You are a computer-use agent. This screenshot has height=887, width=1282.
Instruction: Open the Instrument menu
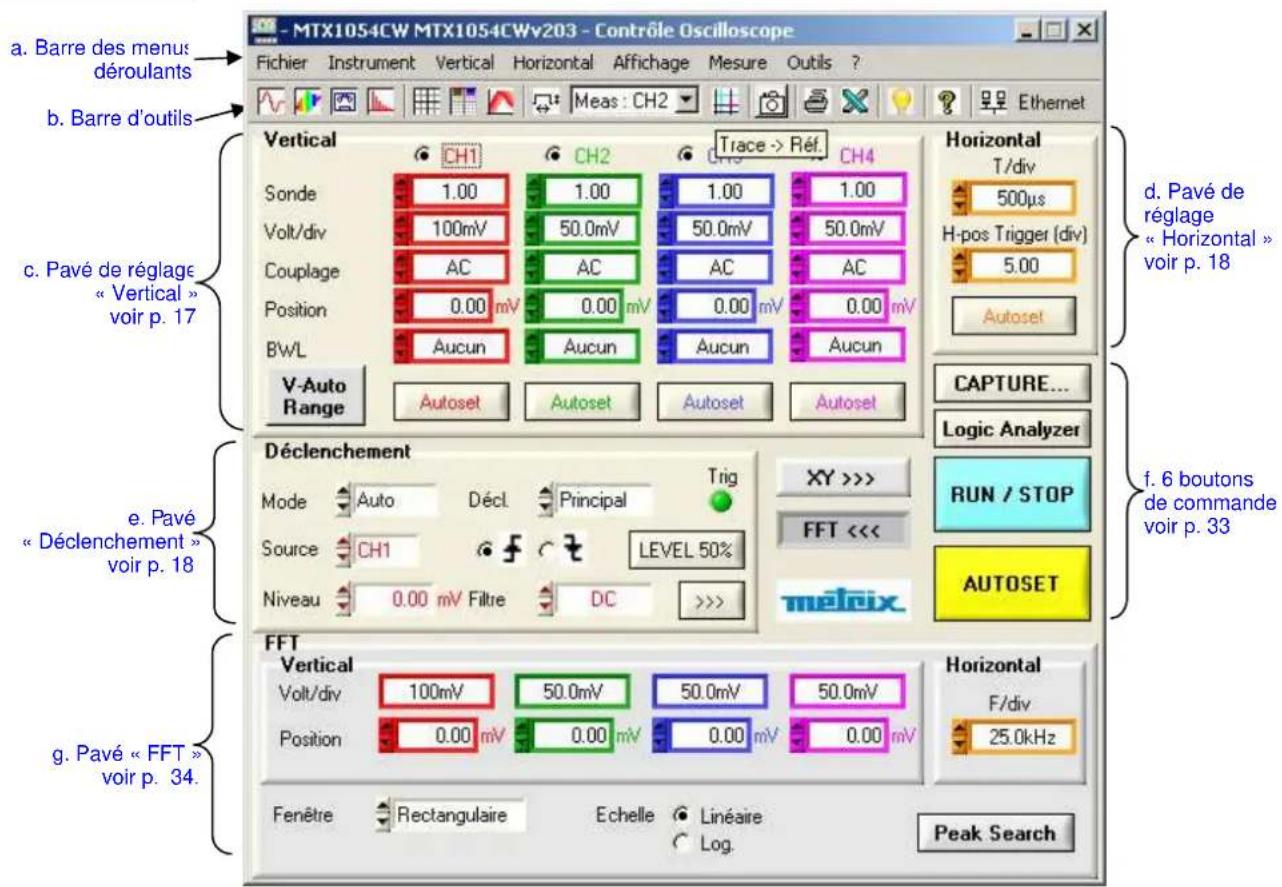(x=371, y=61)
